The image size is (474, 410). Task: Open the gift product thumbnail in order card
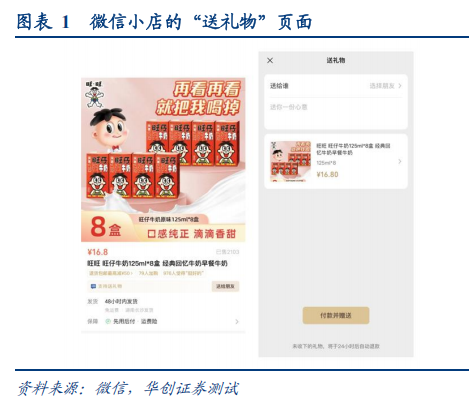(x=290, y=161)
